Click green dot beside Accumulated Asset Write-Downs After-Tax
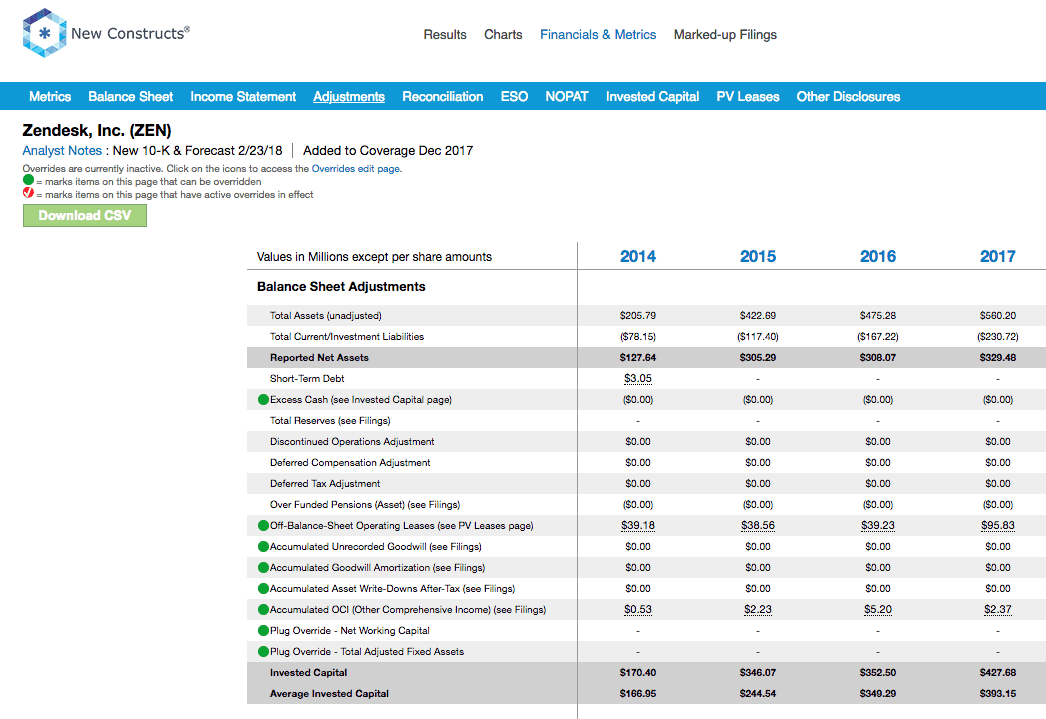 (x=264, y=589)
